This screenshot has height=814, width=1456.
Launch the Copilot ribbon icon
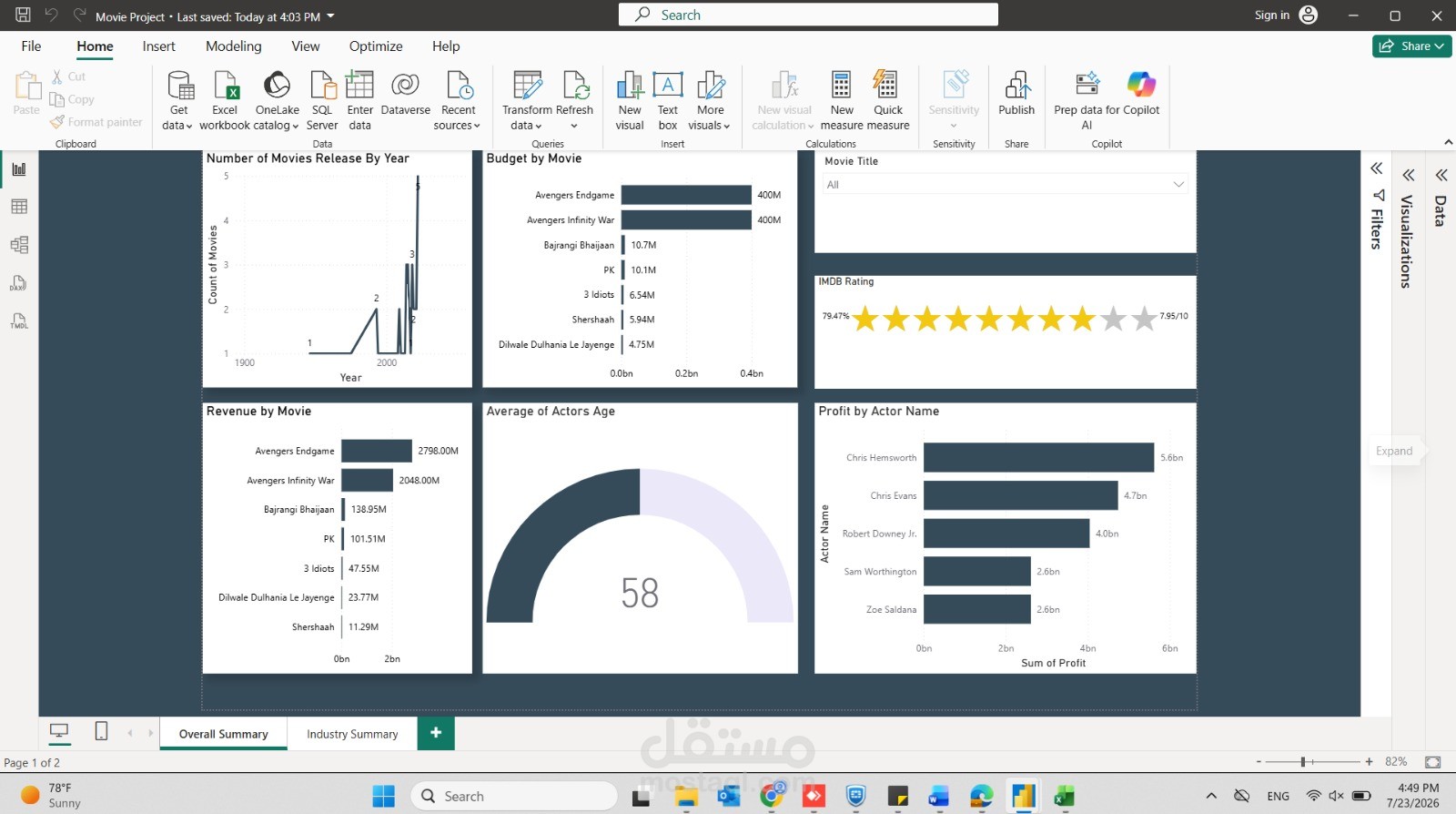click(x=1141, y=85)
